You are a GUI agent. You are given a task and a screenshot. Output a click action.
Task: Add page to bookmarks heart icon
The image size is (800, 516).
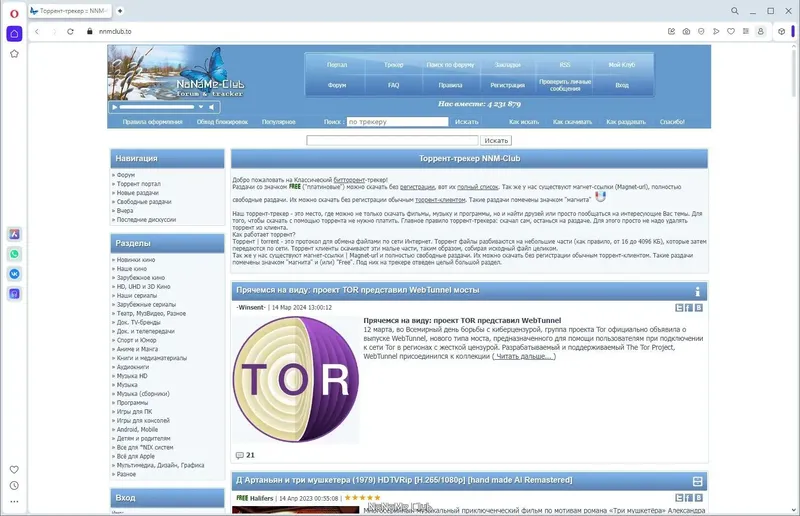731,31
